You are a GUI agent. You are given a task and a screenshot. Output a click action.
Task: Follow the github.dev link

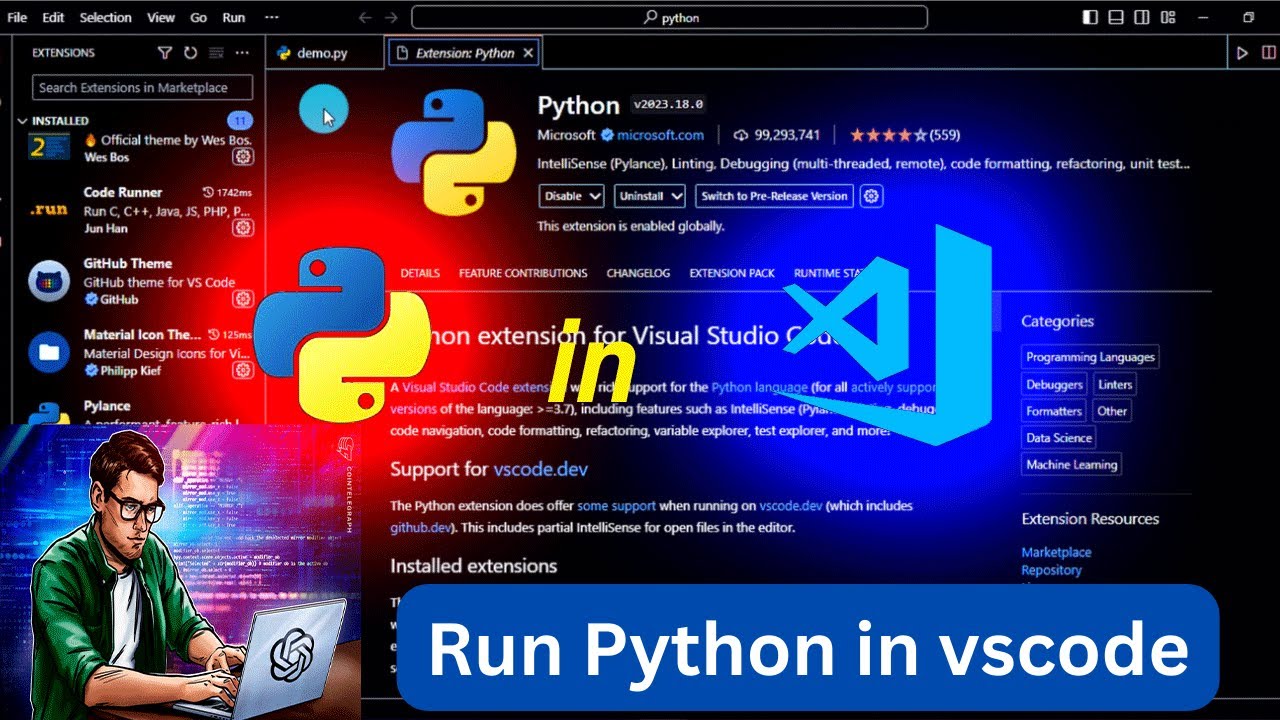(422, 527)
